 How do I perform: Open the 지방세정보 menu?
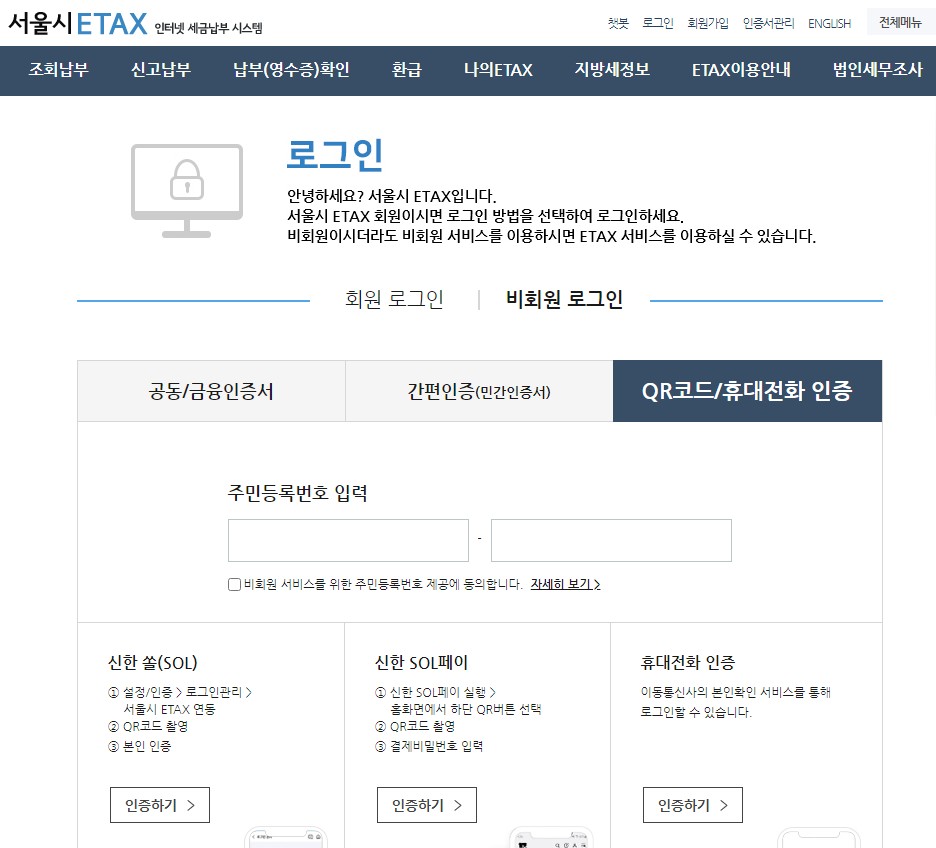(x=611, y=71)
